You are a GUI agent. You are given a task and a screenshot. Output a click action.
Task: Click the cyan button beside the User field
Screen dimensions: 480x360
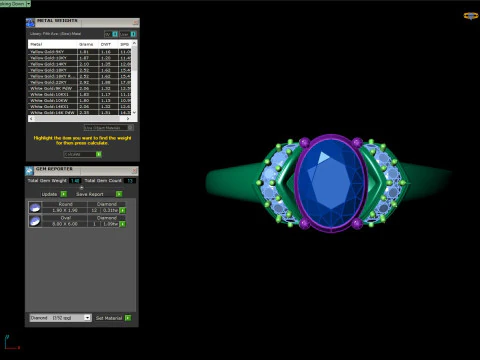(133, 34)
